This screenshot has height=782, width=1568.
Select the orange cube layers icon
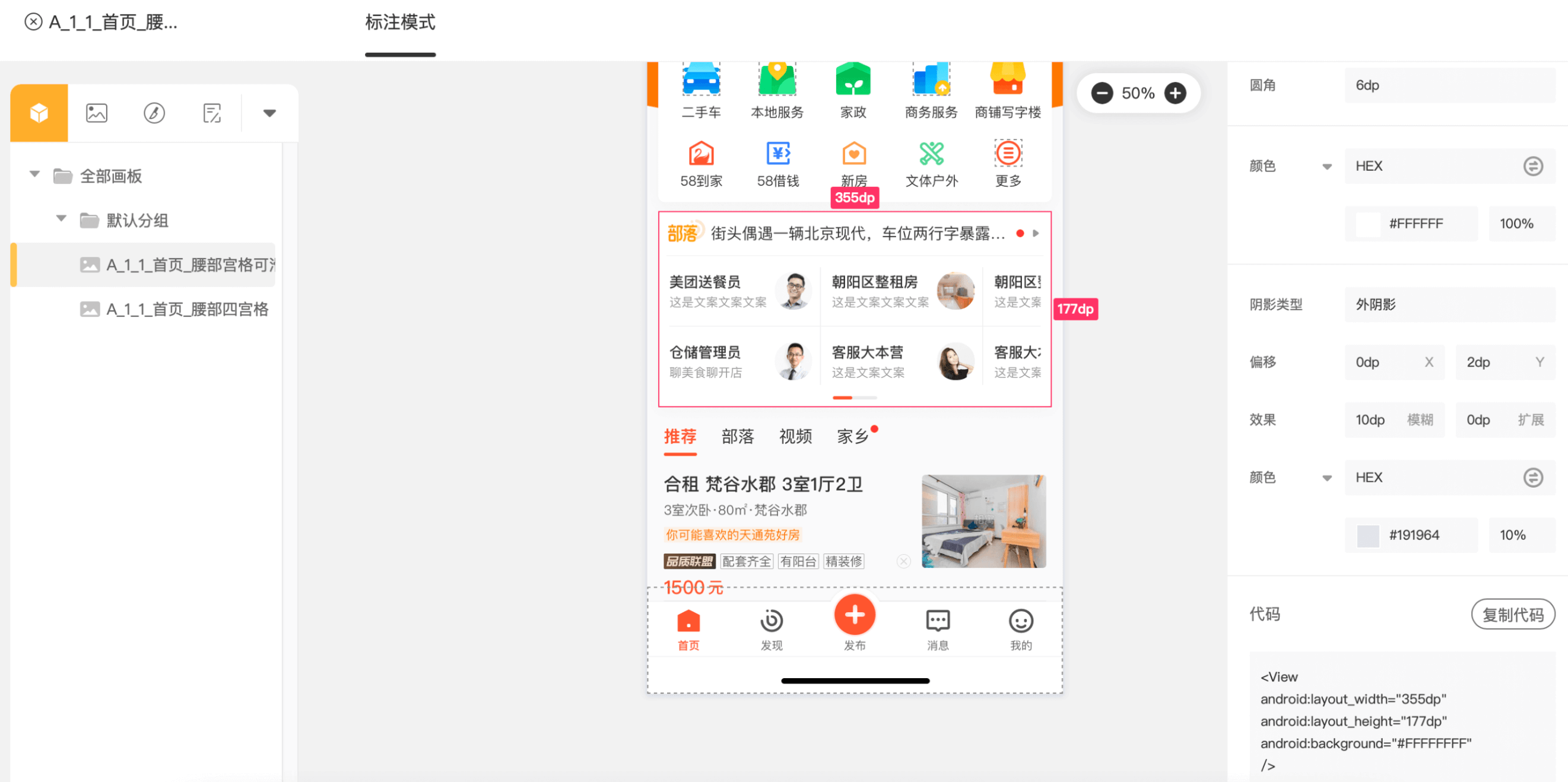(39, 113)
